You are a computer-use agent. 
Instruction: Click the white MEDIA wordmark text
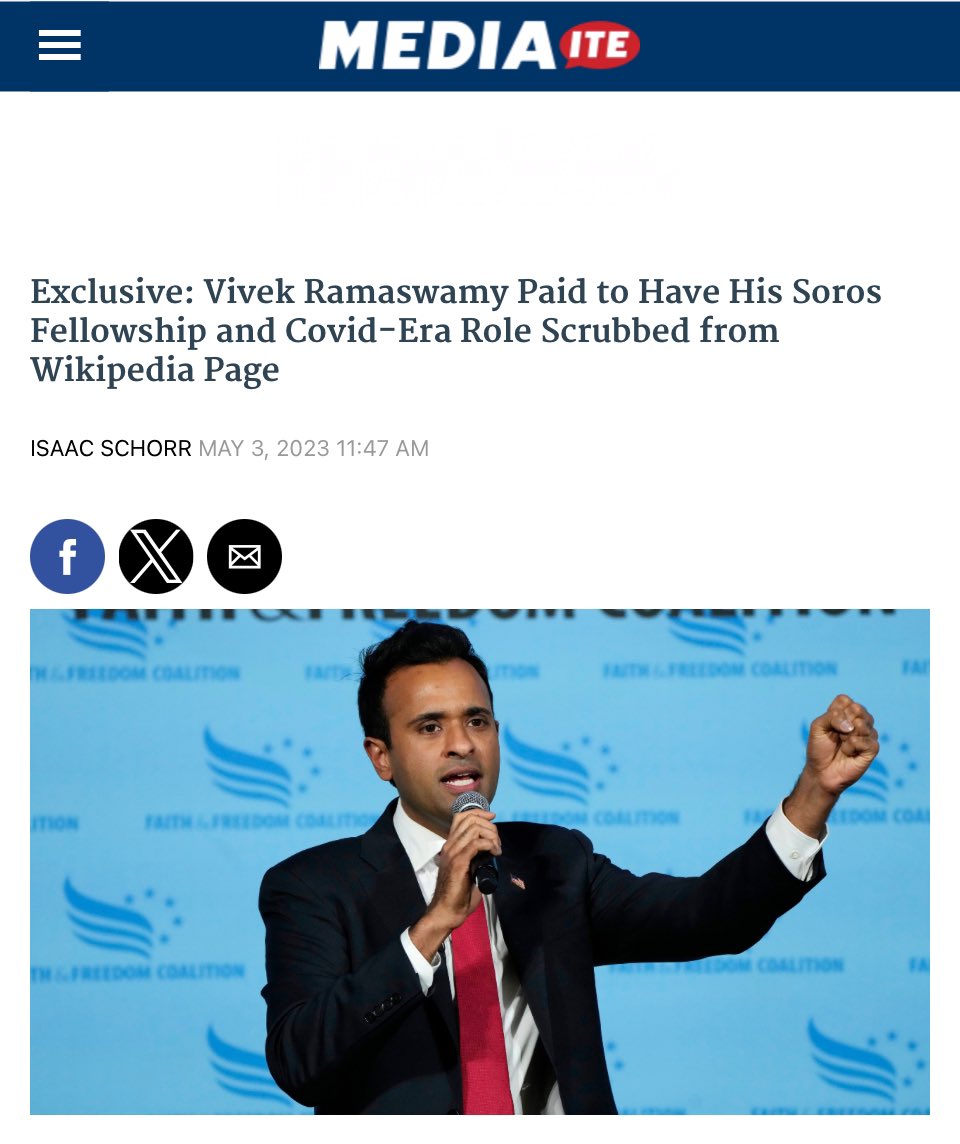coord(438,45)
